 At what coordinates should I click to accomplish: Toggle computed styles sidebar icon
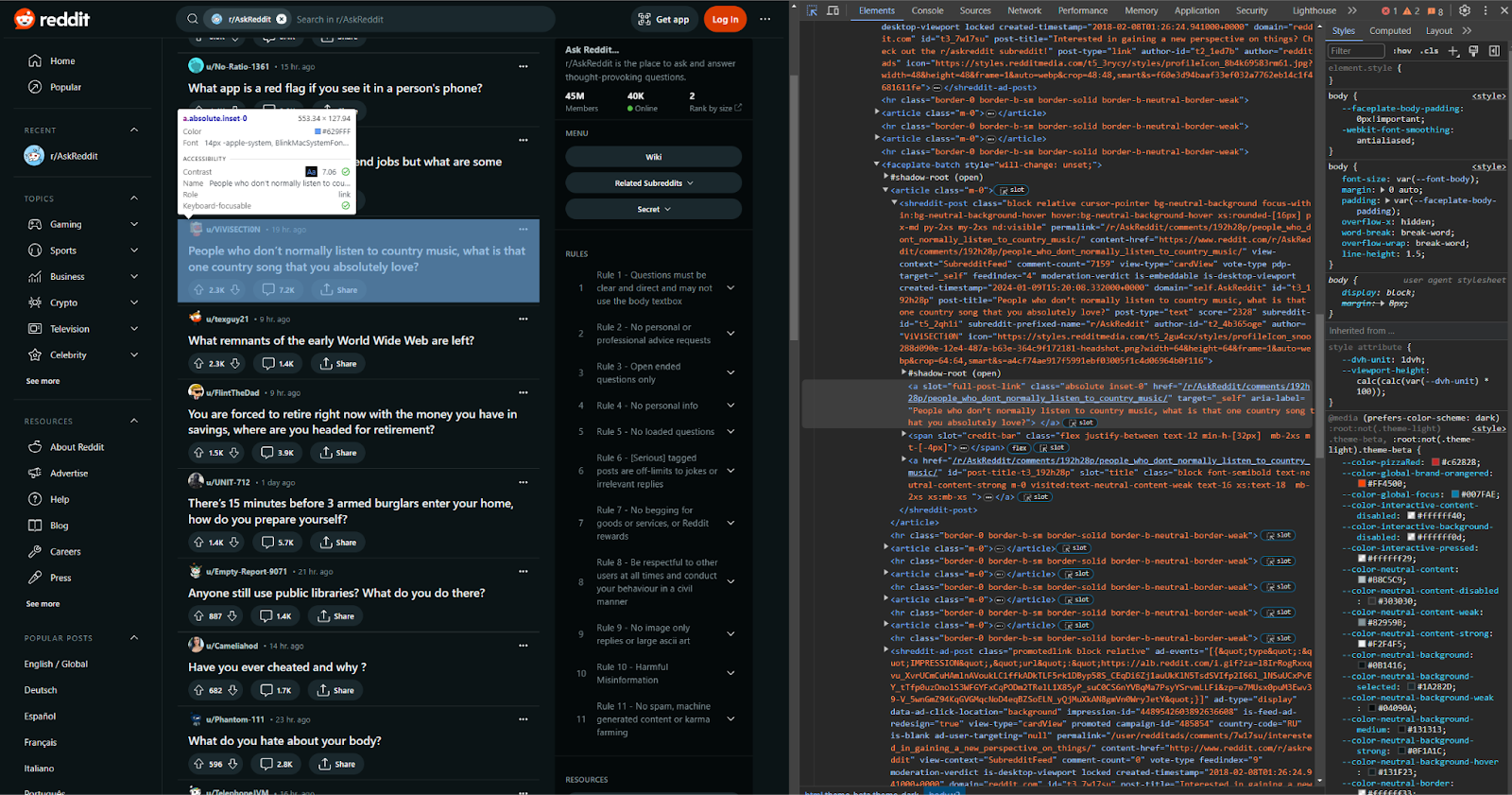point(1494,51)
